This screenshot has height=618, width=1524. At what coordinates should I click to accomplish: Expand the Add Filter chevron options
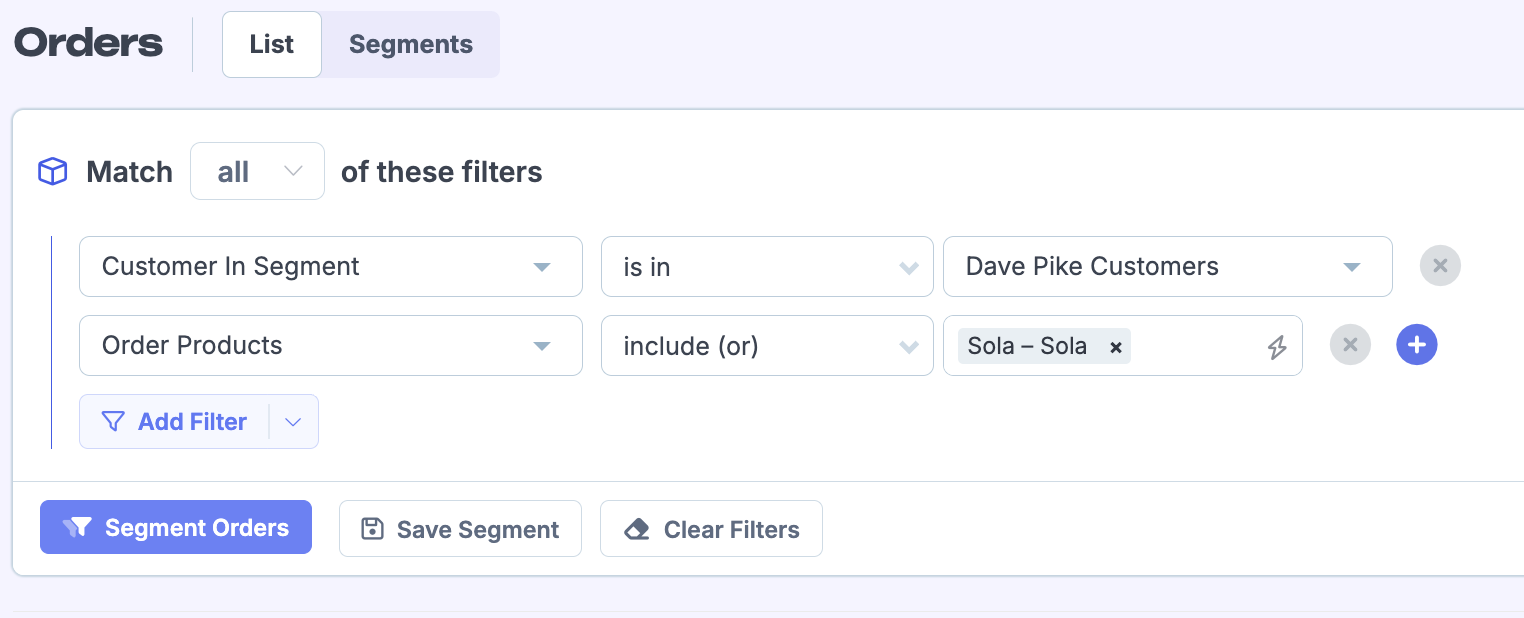coord(293,422)
